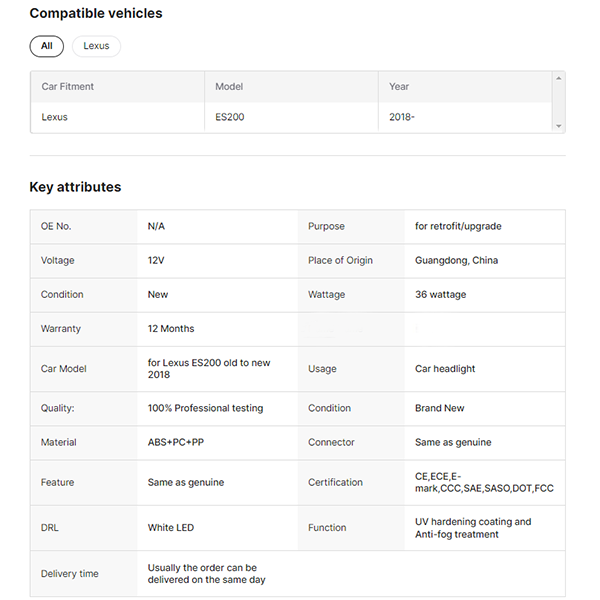Click the ES200 model cell
The height and width of the screenshot is (600, 600).
pos(229,117)
